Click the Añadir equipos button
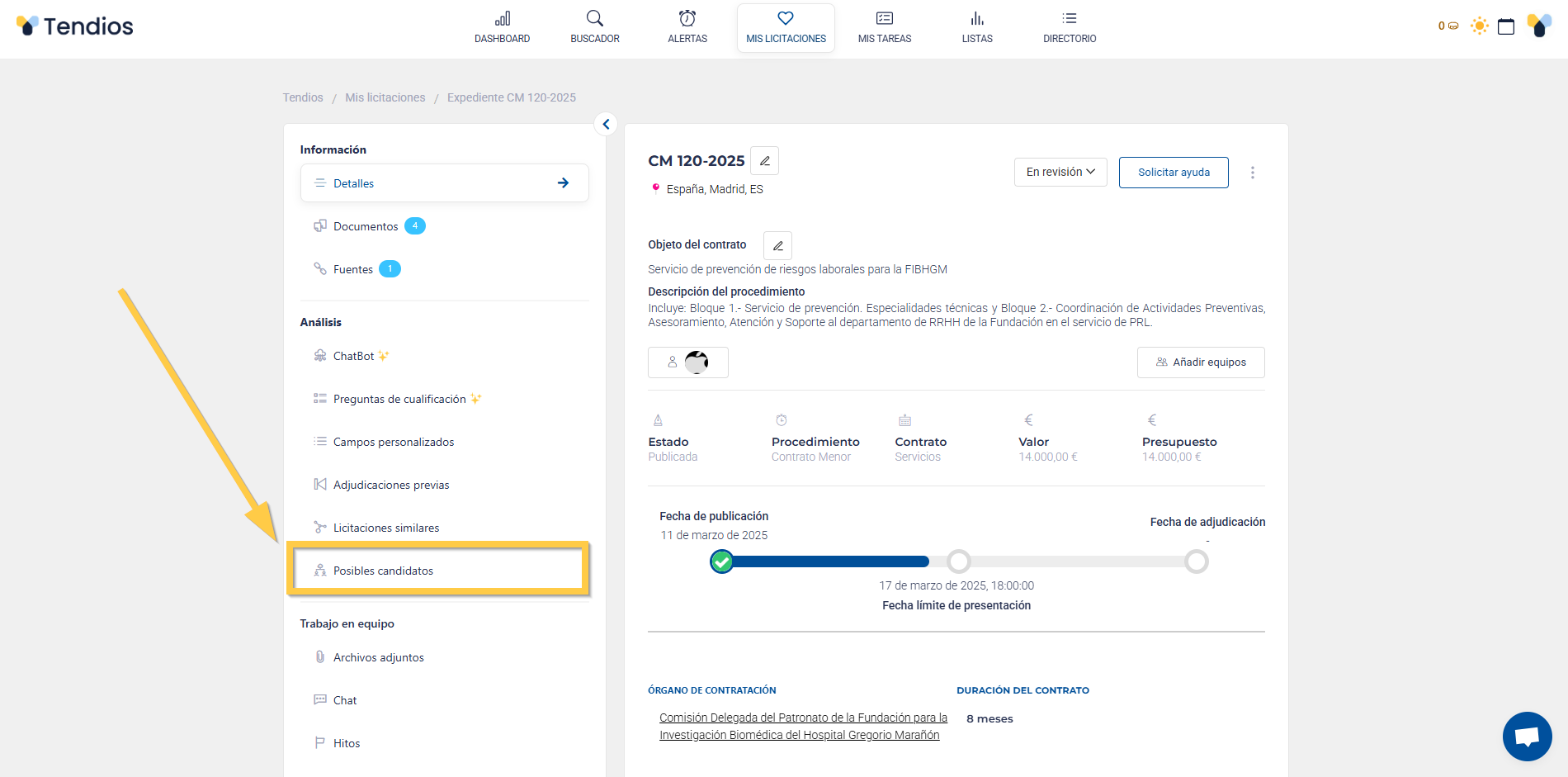Image resolution: width=1568 pixels, height=777 pixels. point(1200,362)
